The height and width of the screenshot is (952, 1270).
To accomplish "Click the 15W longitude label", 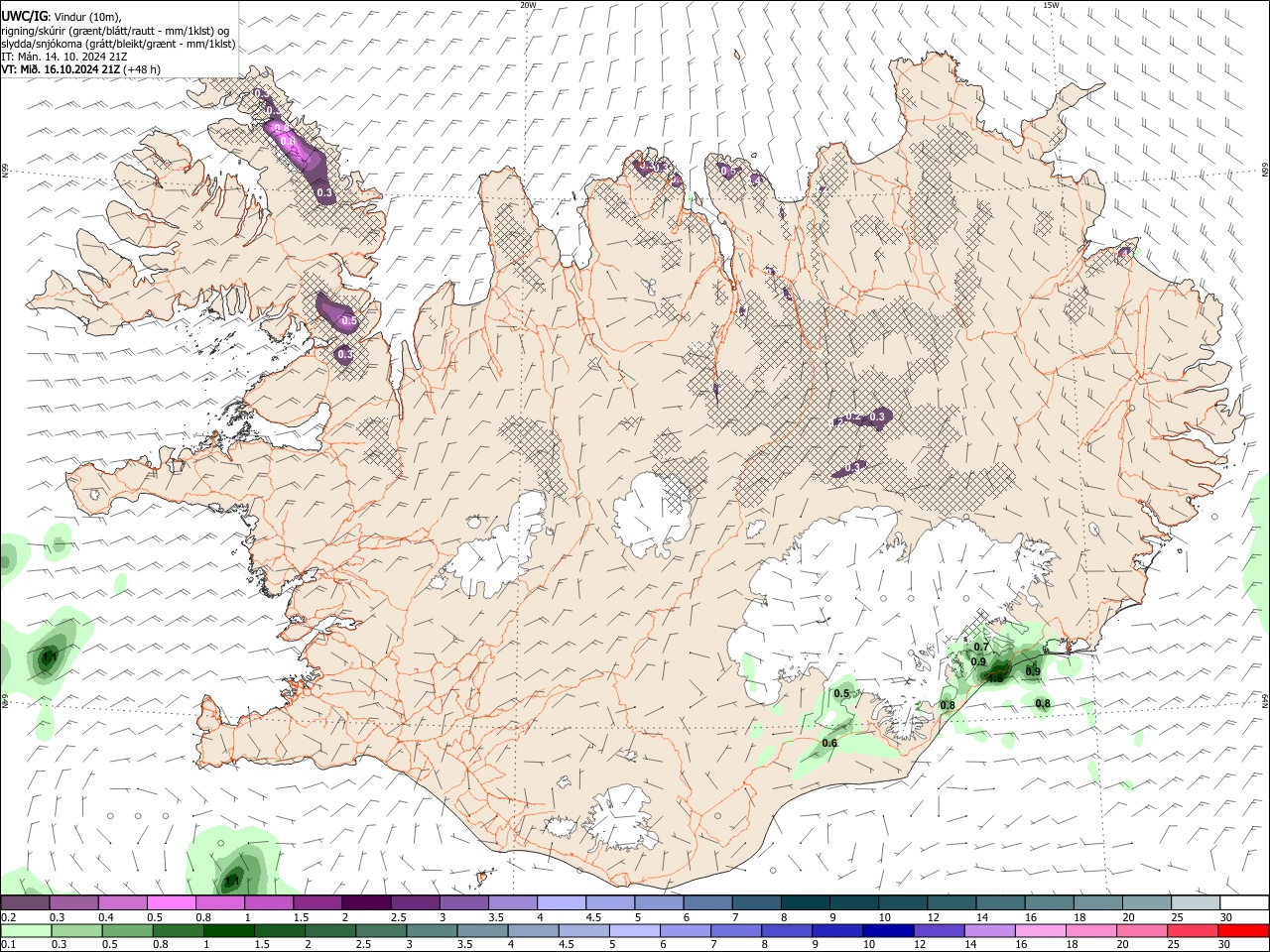I will pos(1051,5).
